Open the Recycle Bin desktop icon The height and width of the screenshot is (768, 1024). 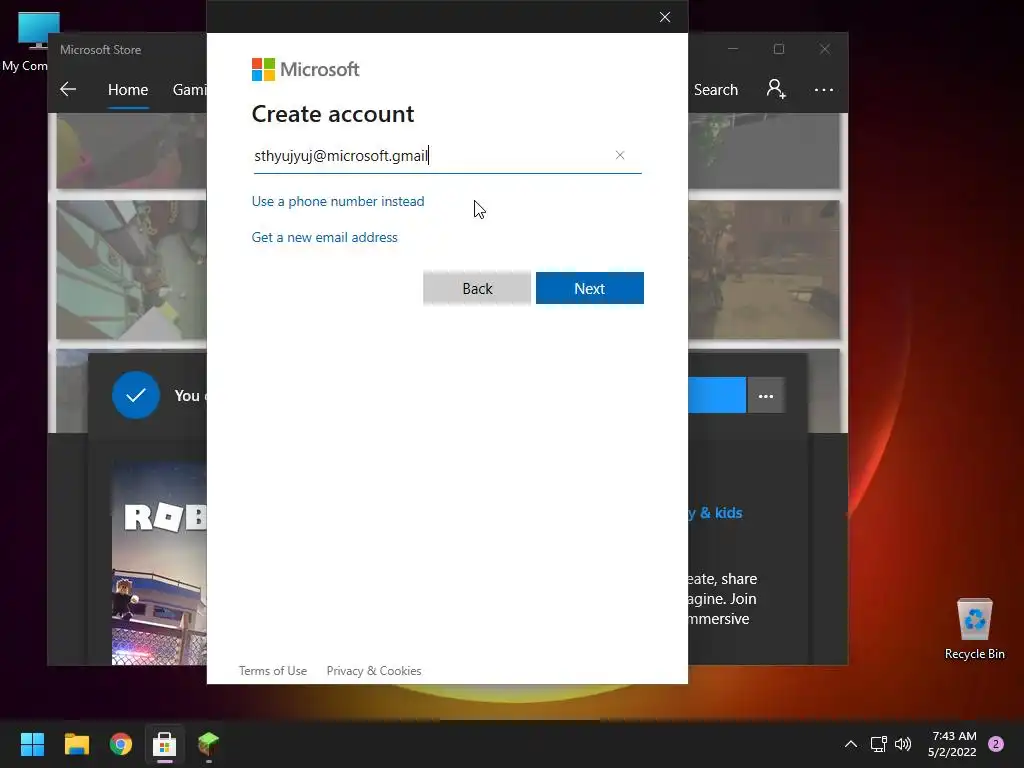pyautogui.click(x=974, y=629)
